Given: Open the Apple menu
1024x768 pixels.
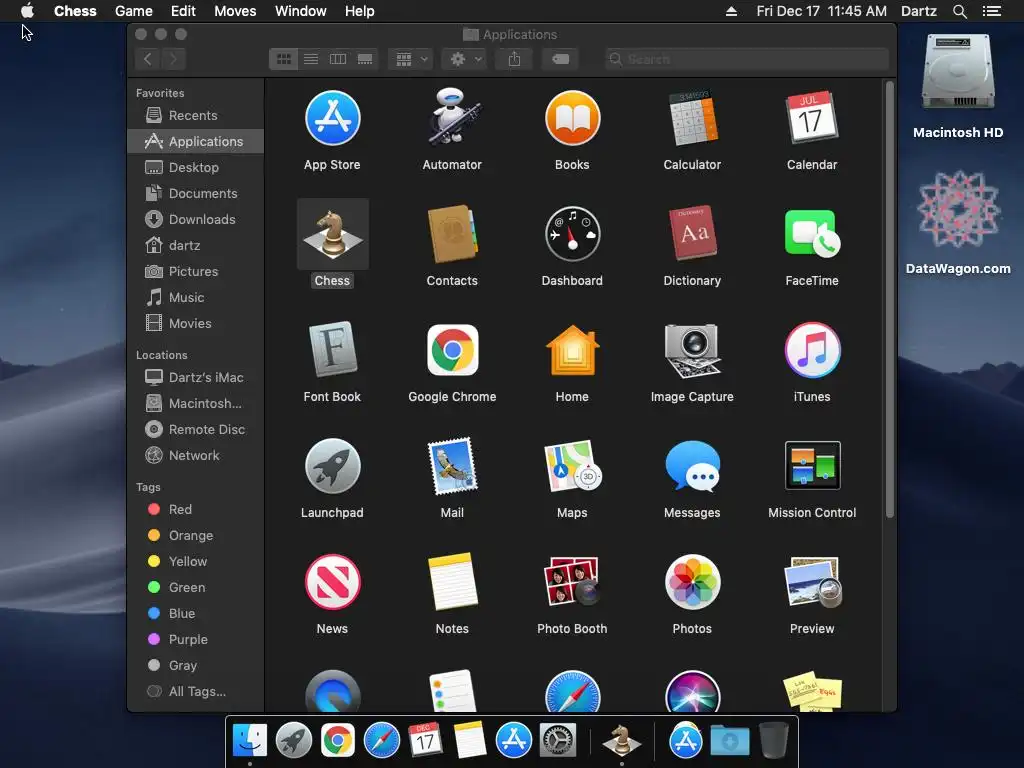Looking at the screenshot, I should pyautogui.click(x=27, y=10).
